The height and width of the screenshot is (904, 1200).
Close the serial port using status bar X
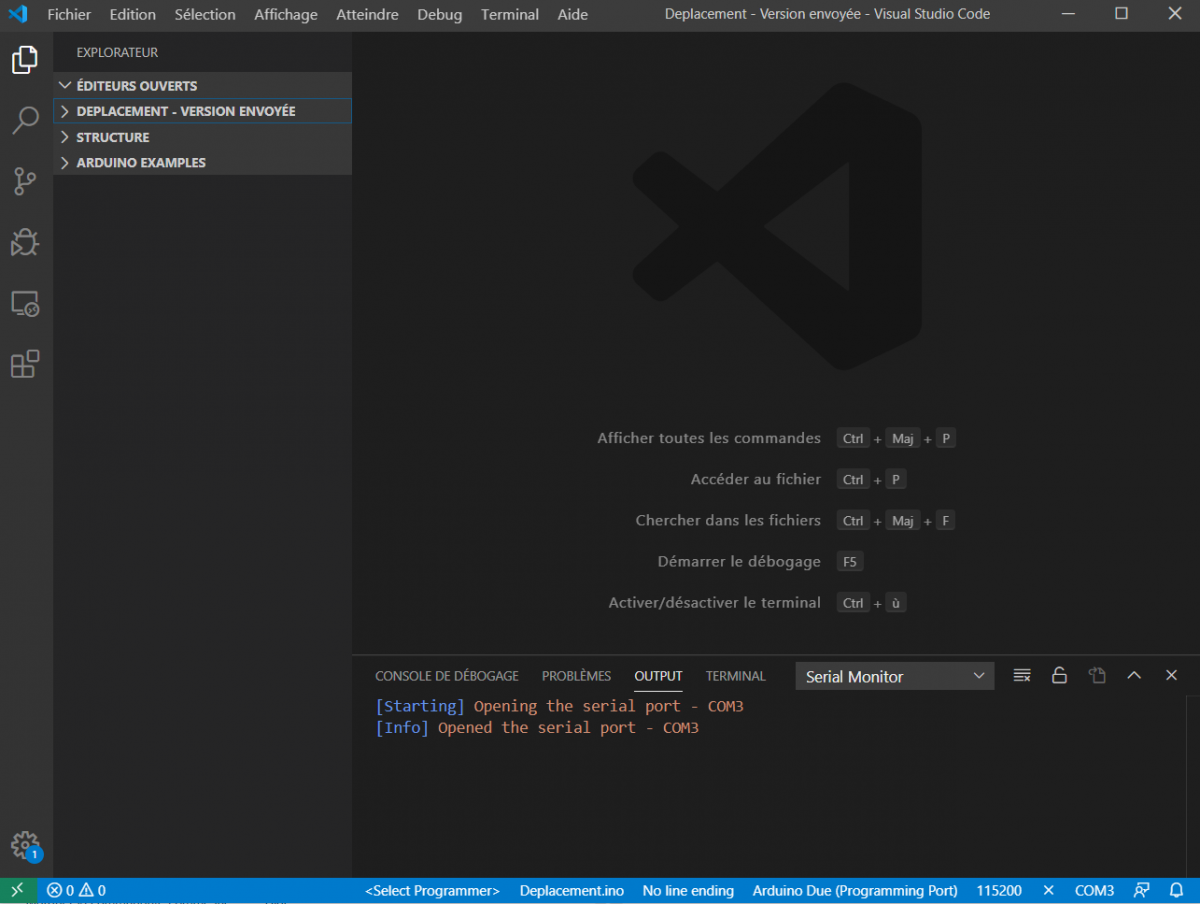[1049, 891]
